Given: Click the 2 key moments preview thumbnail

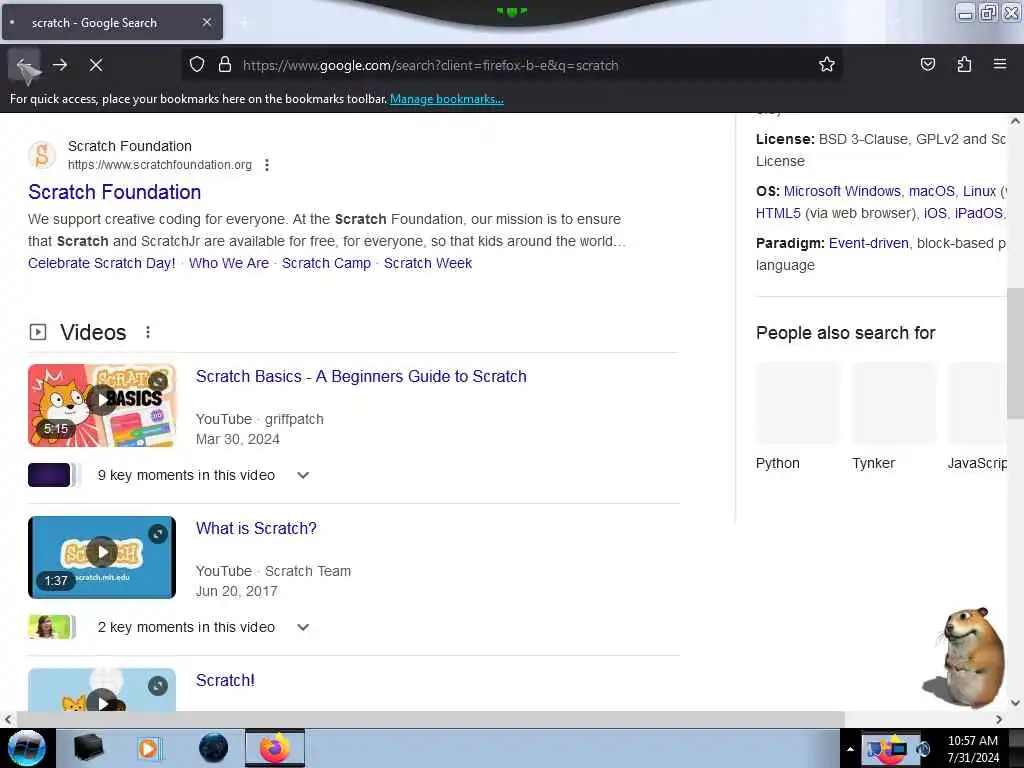Looking at the screenshot, I should pos(51,628).
